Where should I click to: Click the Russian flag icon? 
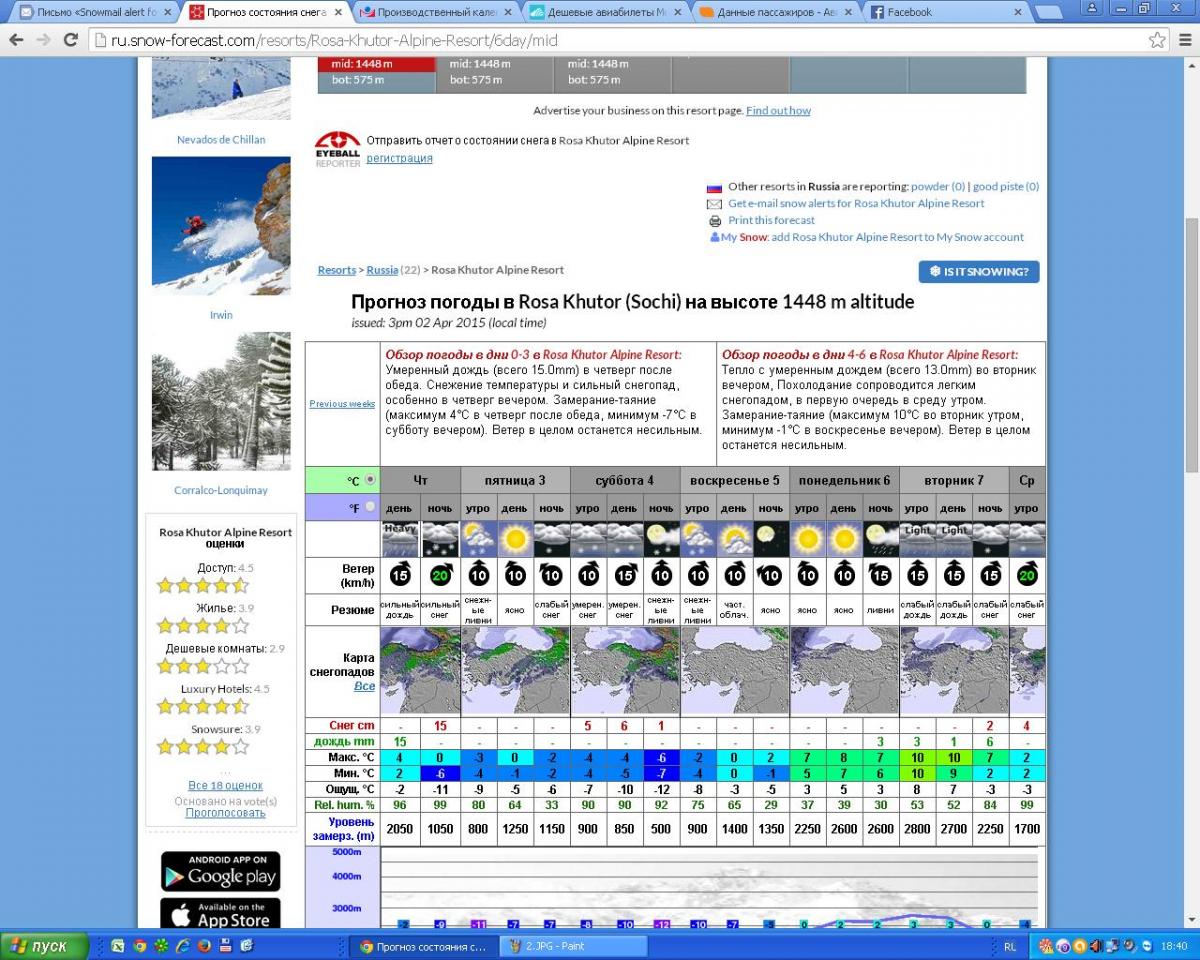[x=715, y=186]
